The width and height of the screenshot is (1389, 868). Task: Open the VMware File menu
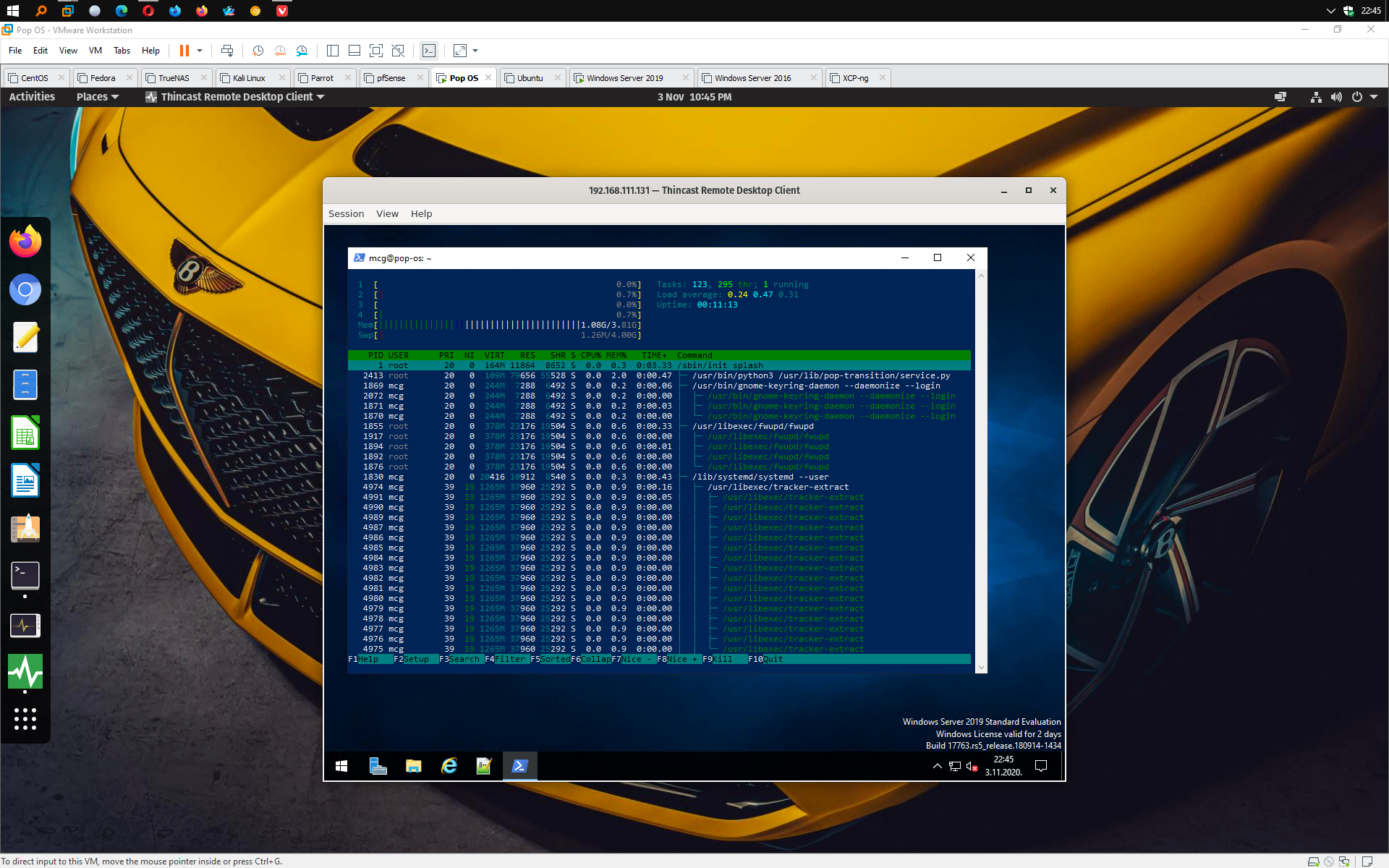15,51
